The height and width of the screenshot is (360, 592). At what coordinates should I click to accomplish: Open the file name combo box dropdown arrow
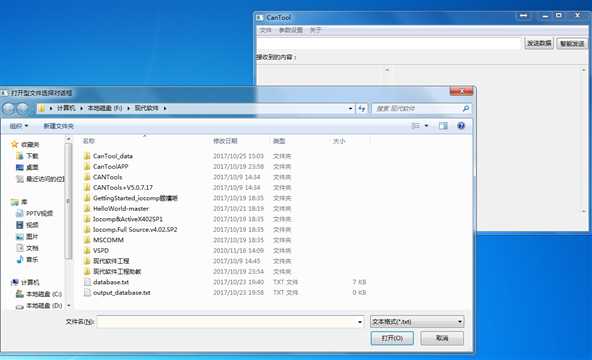[360, 322]
